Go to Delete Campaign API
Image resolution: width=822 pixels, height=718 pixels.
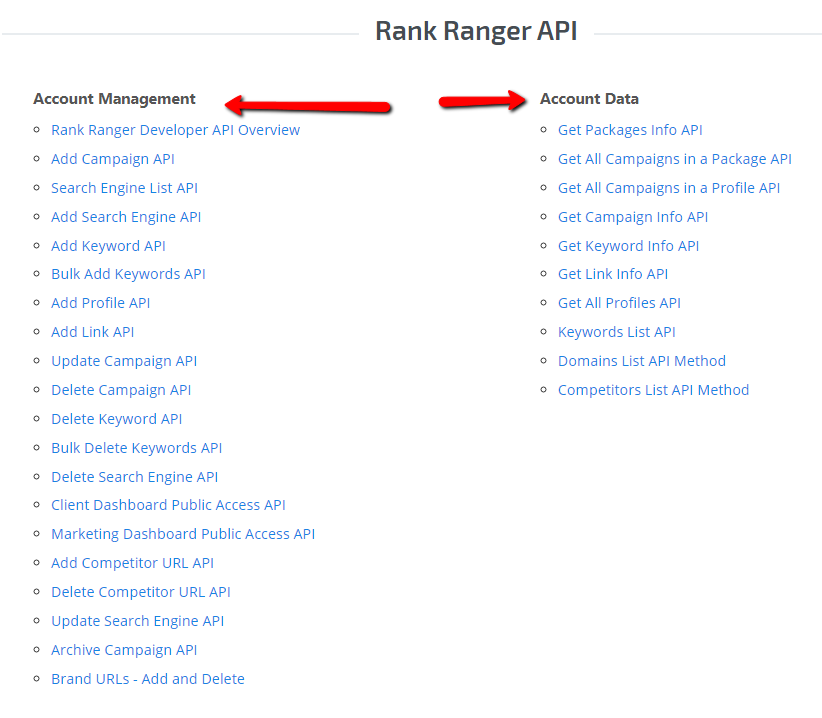coord(121,390)
